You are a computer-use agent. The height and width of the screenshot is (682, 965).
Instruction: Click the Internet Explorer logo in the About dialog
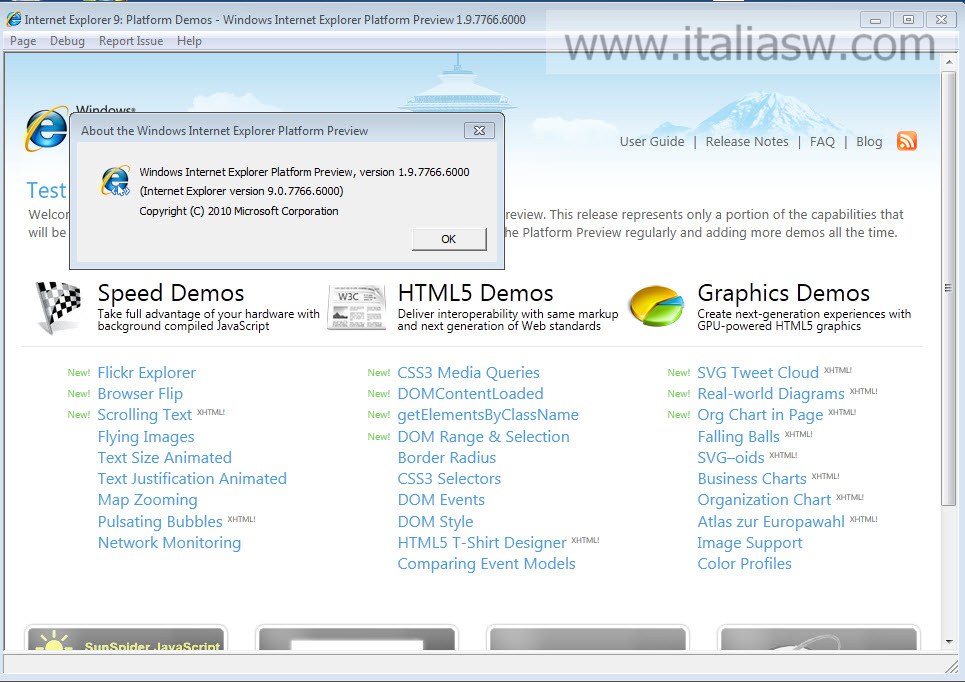coord(115,181)
